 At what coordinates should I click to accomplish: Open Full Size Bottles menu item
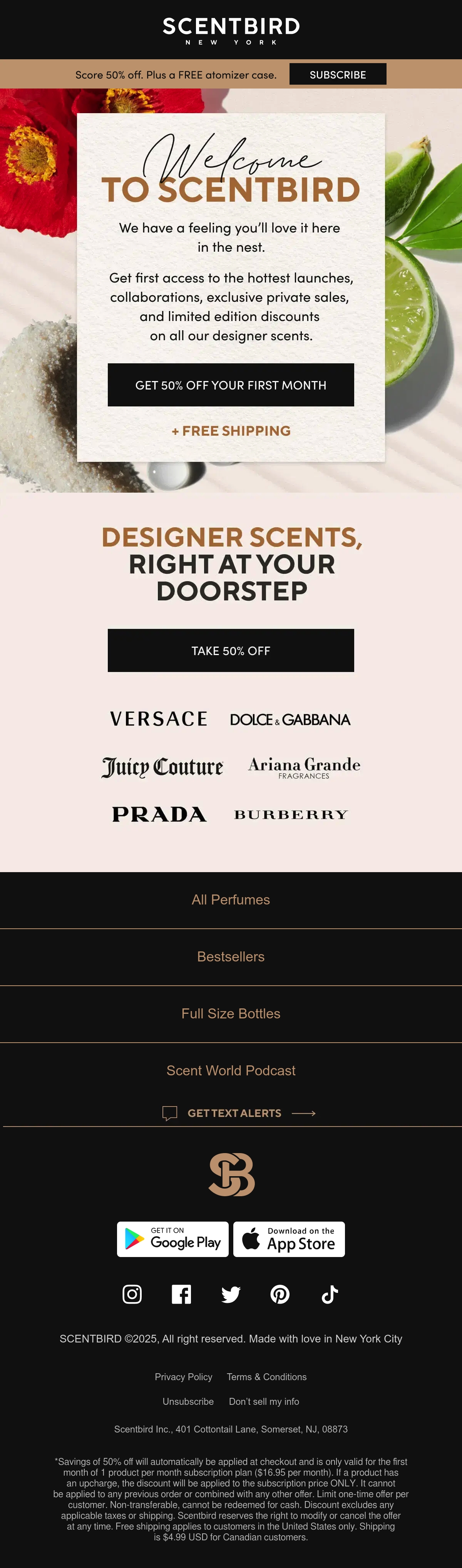click(231, 1013)
